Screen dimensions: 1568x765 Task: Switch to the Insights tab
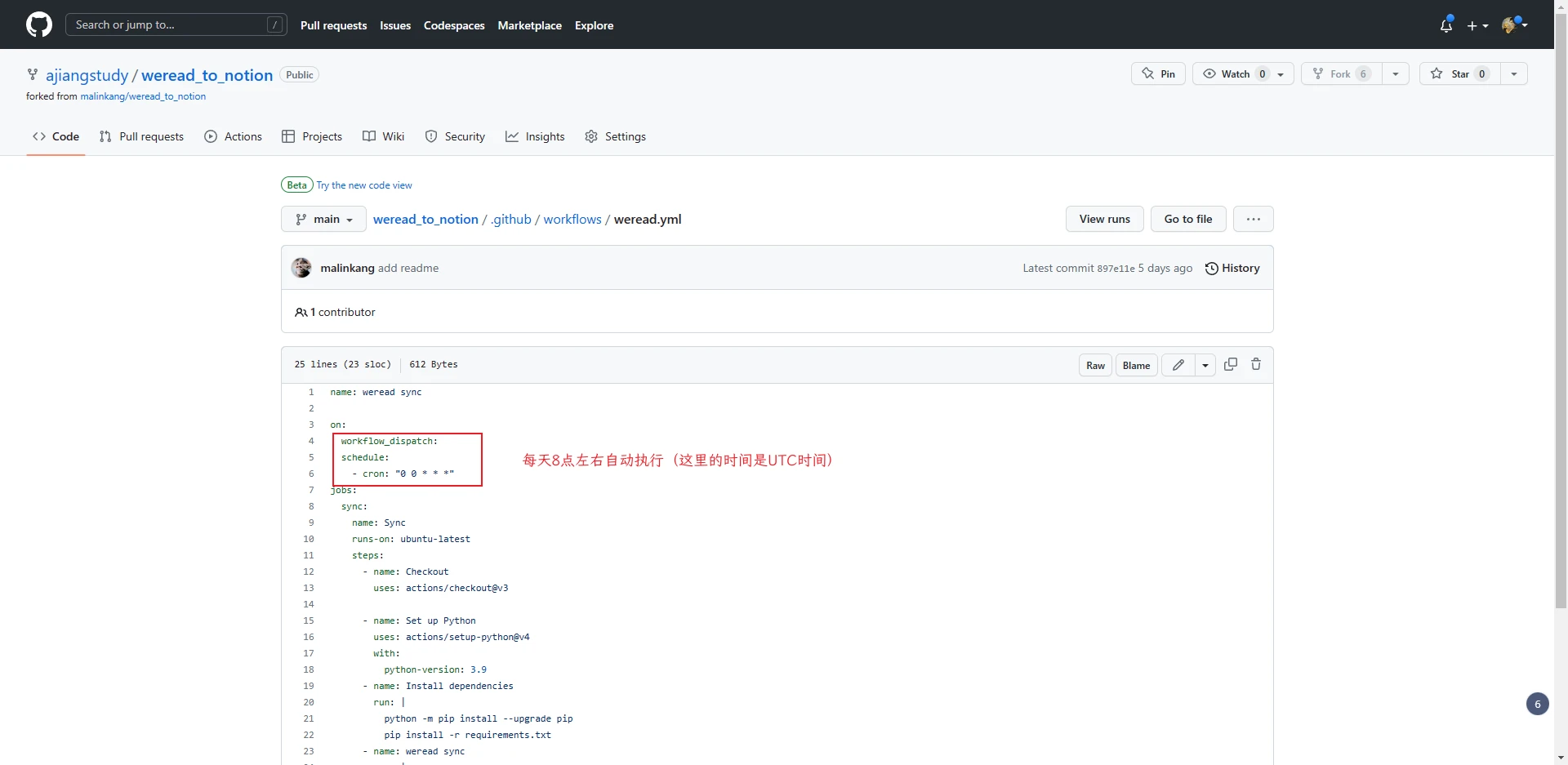tap(535, 136)
